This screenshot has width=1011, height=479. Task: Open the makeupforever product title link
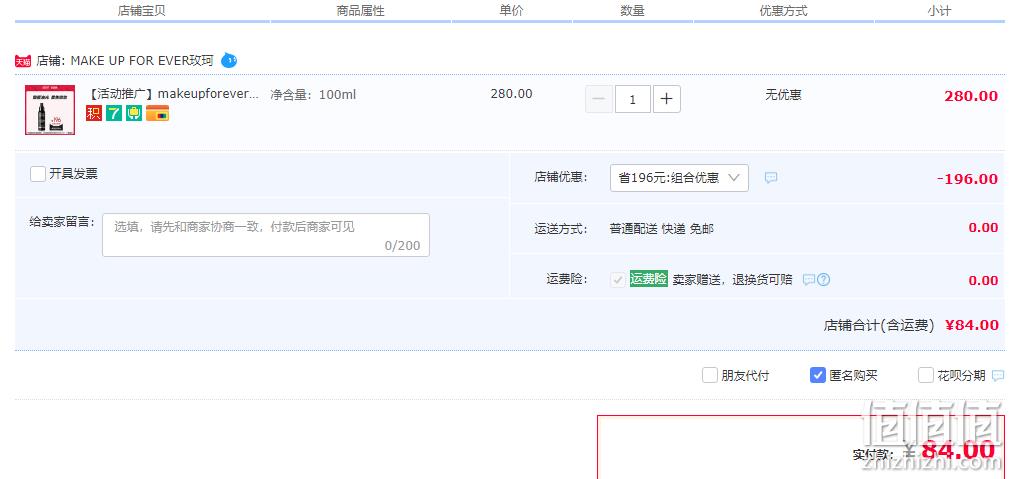click(173, 94)
